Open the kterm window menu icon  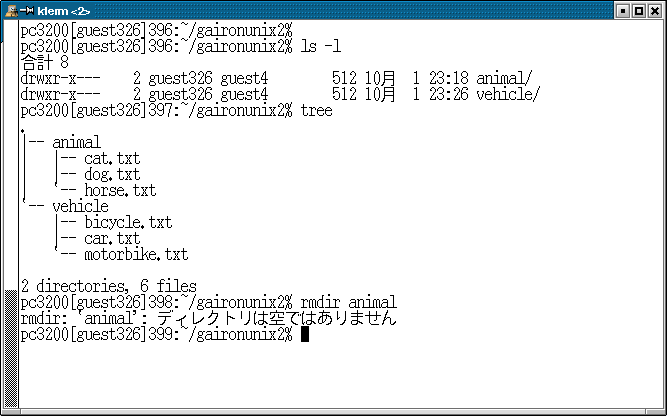click(11, 11)
